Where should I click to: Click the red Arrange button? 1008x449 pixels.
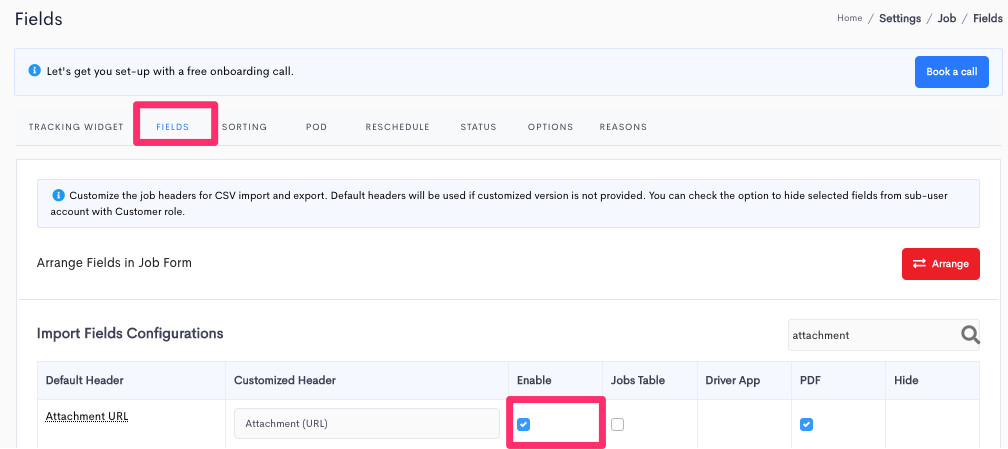click(940, 264)
